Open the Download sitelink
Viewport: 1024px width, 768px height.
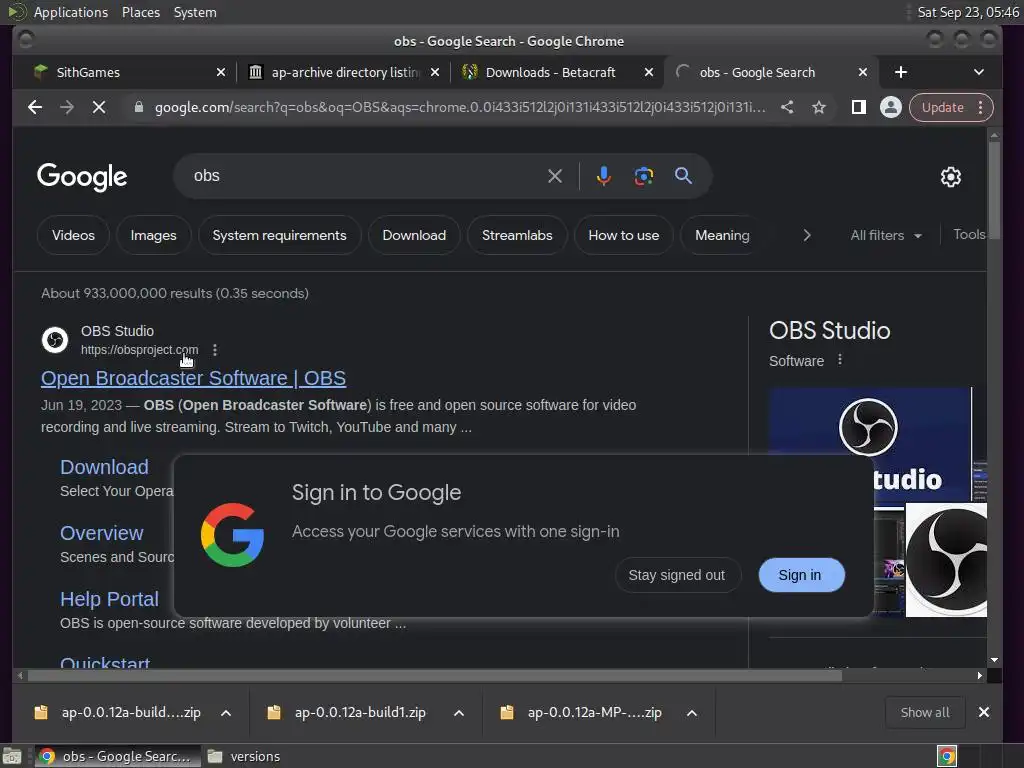[104, 467]
